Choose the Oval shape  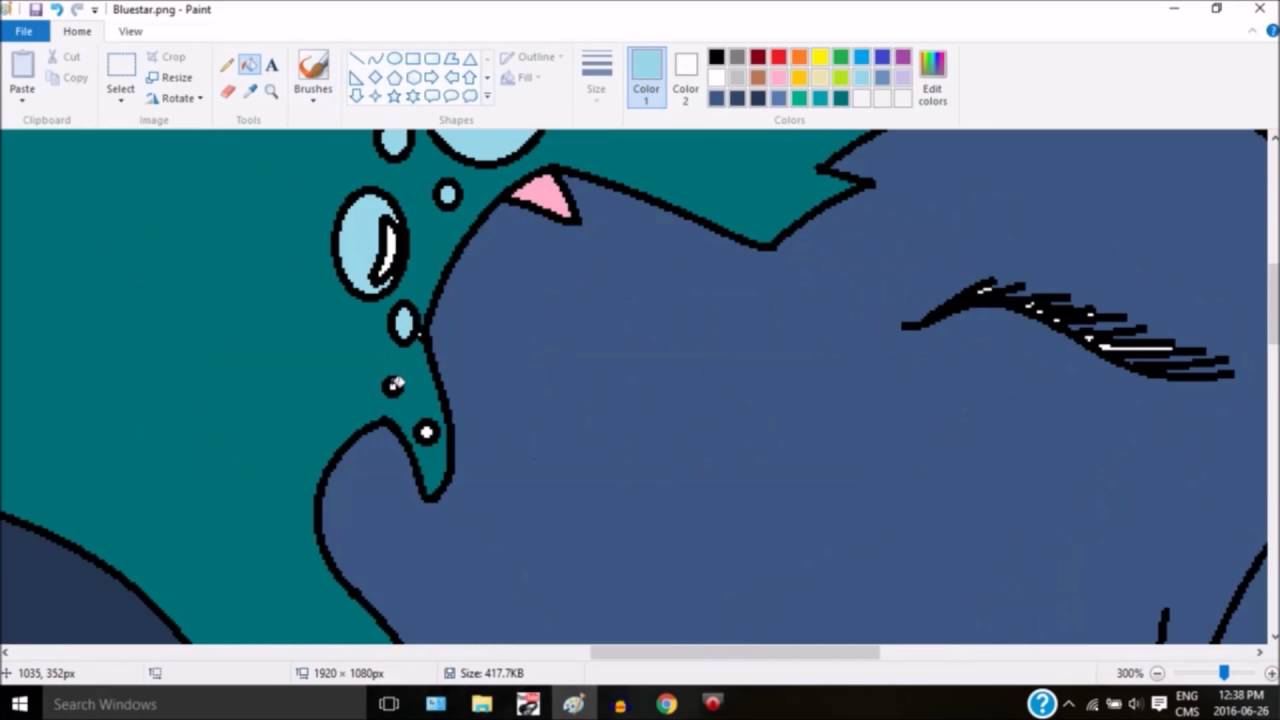pyautogui.click(x=394, y=59)
